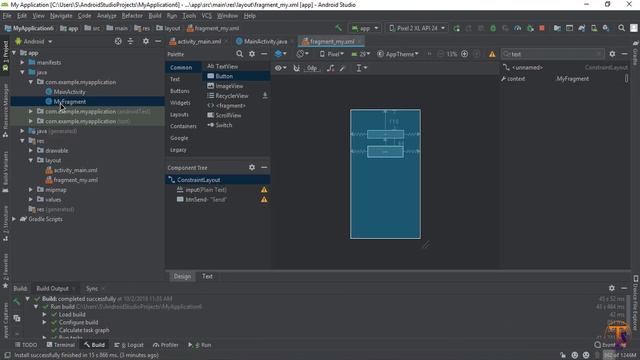Click the Clear All Constraints icon
Image resolution: width=640 pixels, height=360 pixels.
point(331,68)
